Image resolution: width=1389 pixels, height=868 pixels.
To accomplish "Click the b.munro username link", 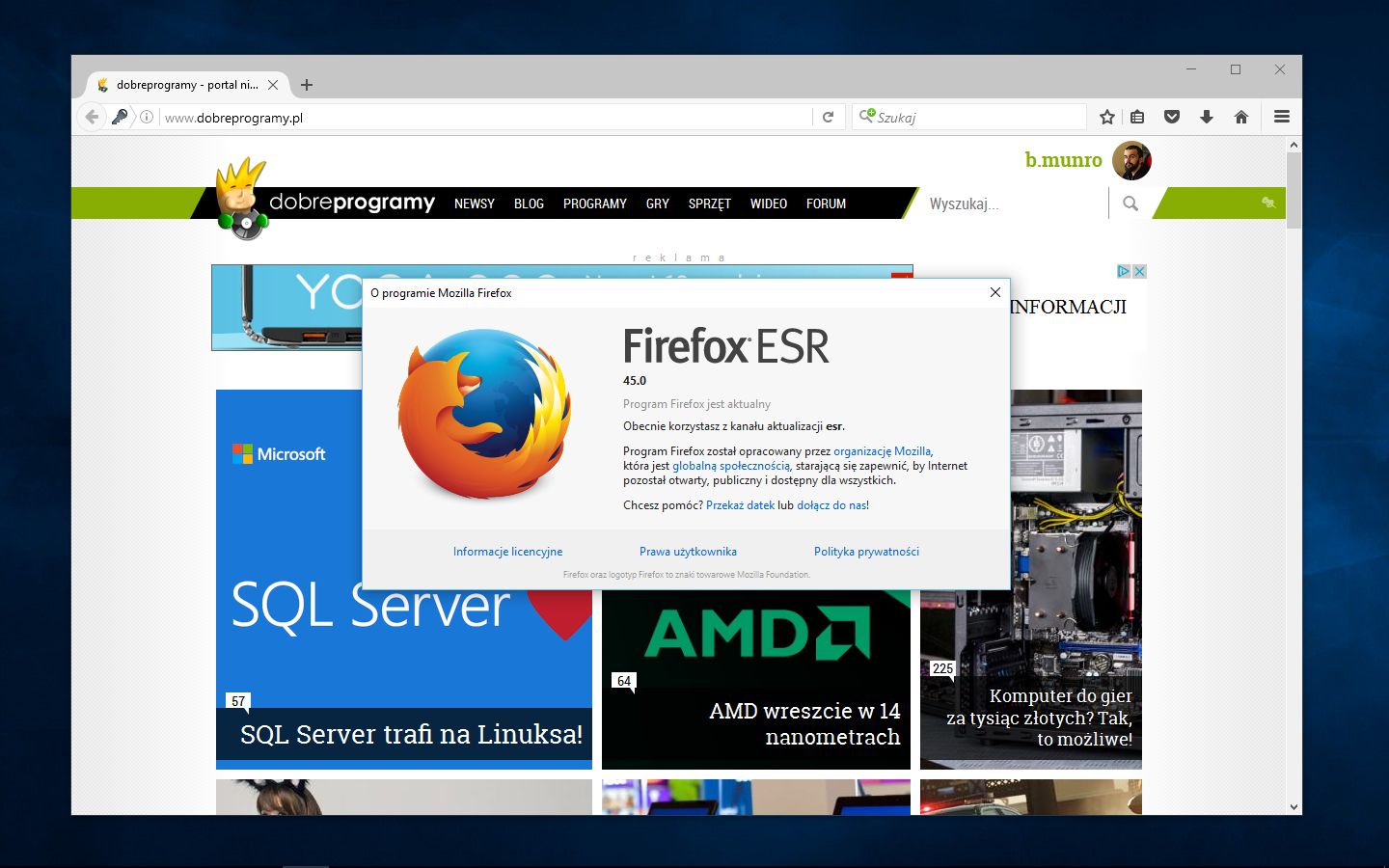I will coord(1063,160).
